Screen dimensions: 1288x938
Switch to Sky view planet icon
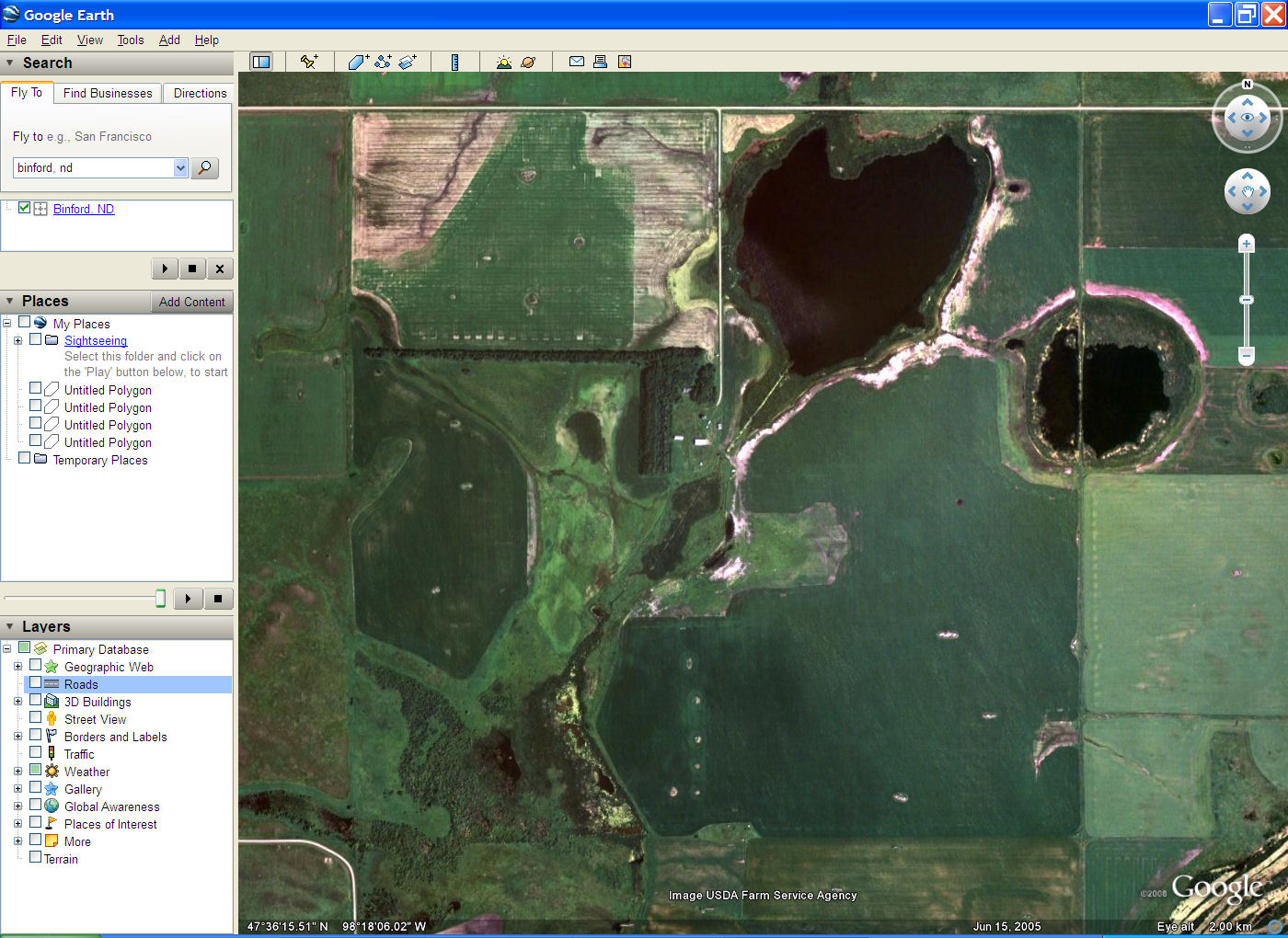pyautogui.click(x=528, y=62)
